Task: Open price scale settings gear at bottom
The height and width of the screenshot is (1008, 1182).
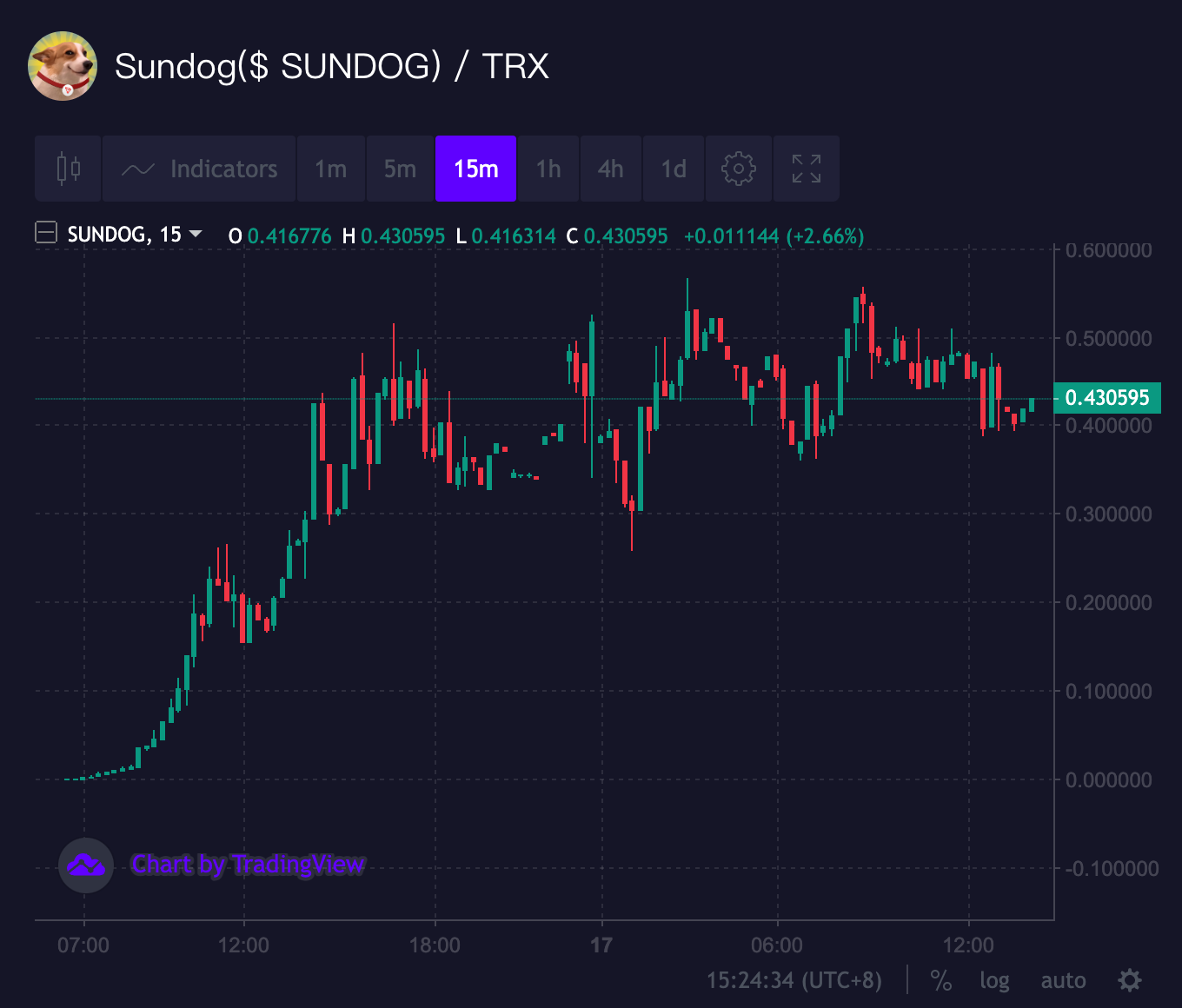Action: (1130, 980)
